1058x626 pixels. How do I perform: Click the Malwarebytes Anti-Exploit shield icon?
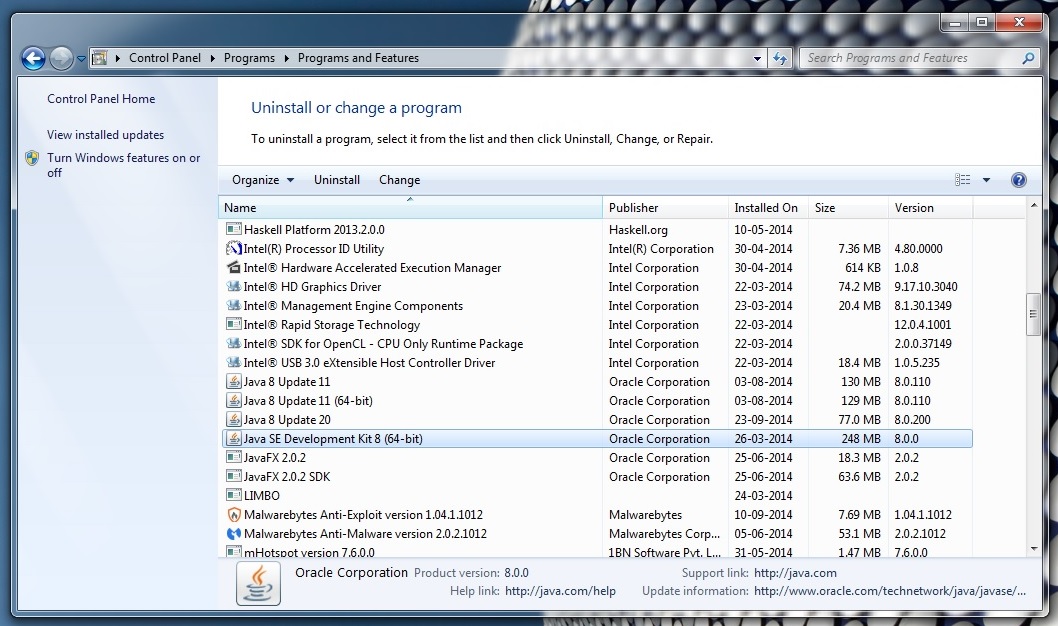[x=233, y=515]
